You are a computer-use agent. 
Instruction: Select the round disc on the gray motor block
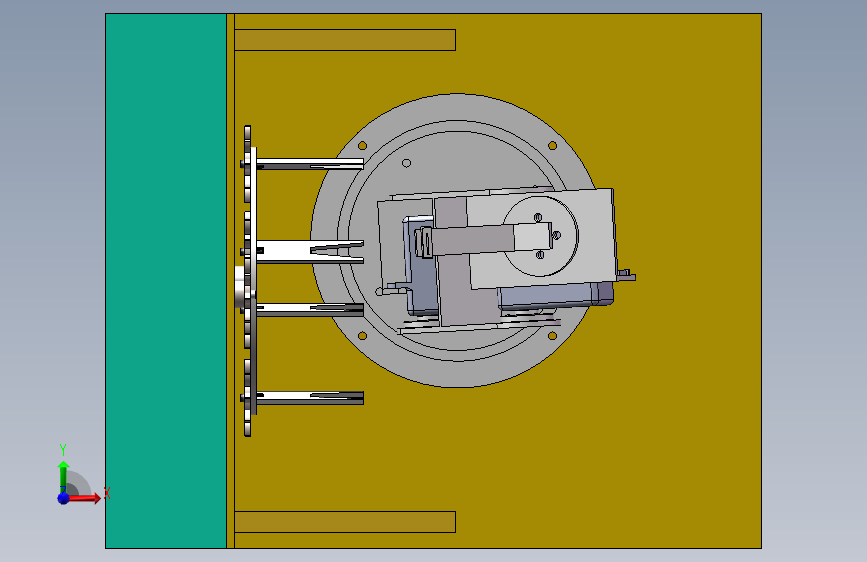click(x=540, y=236)
